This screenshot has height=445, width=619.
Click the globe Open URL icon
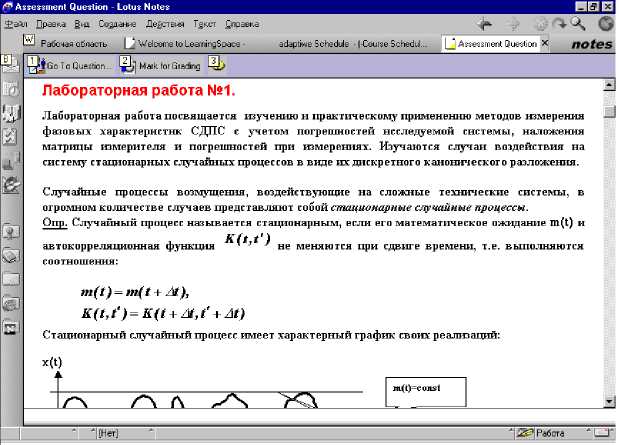(x=605, y=24)
